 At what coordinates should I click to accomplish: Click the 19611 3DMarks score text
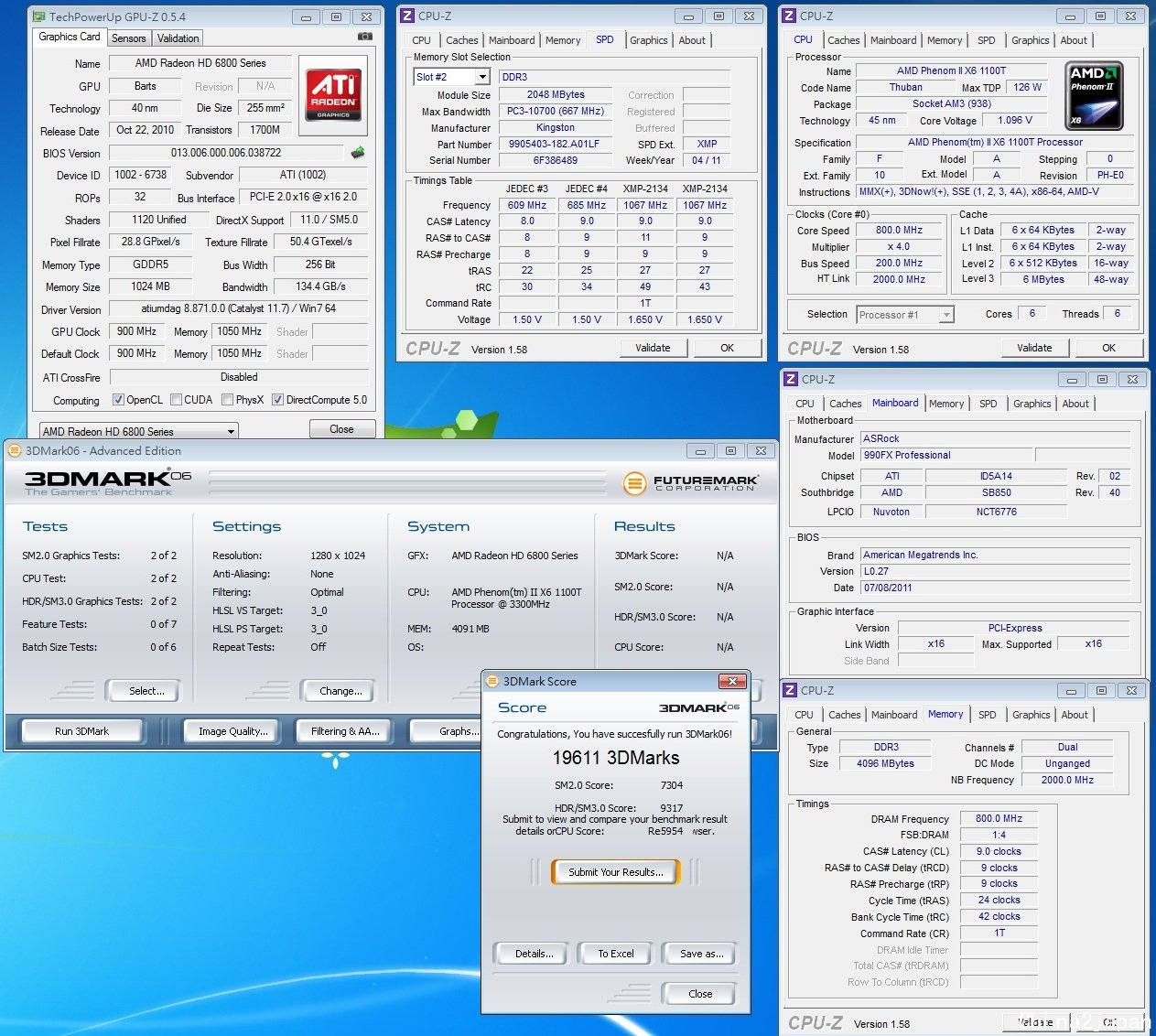615,758
